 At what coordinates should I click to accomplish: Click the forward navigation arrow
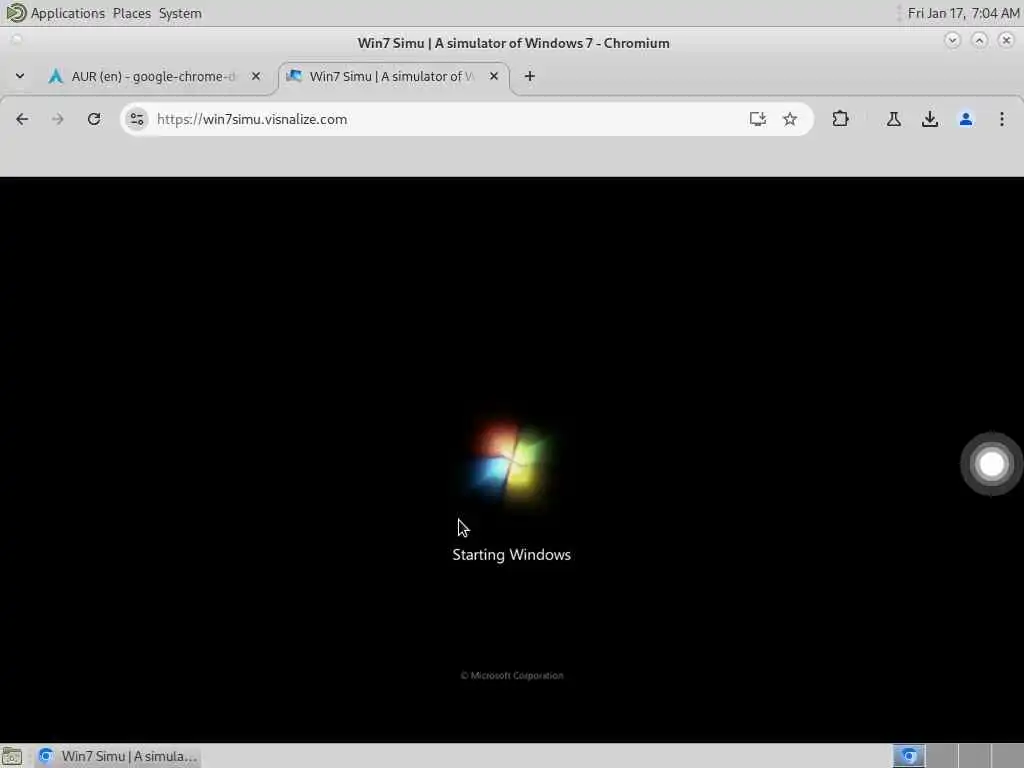pos(57,119)
